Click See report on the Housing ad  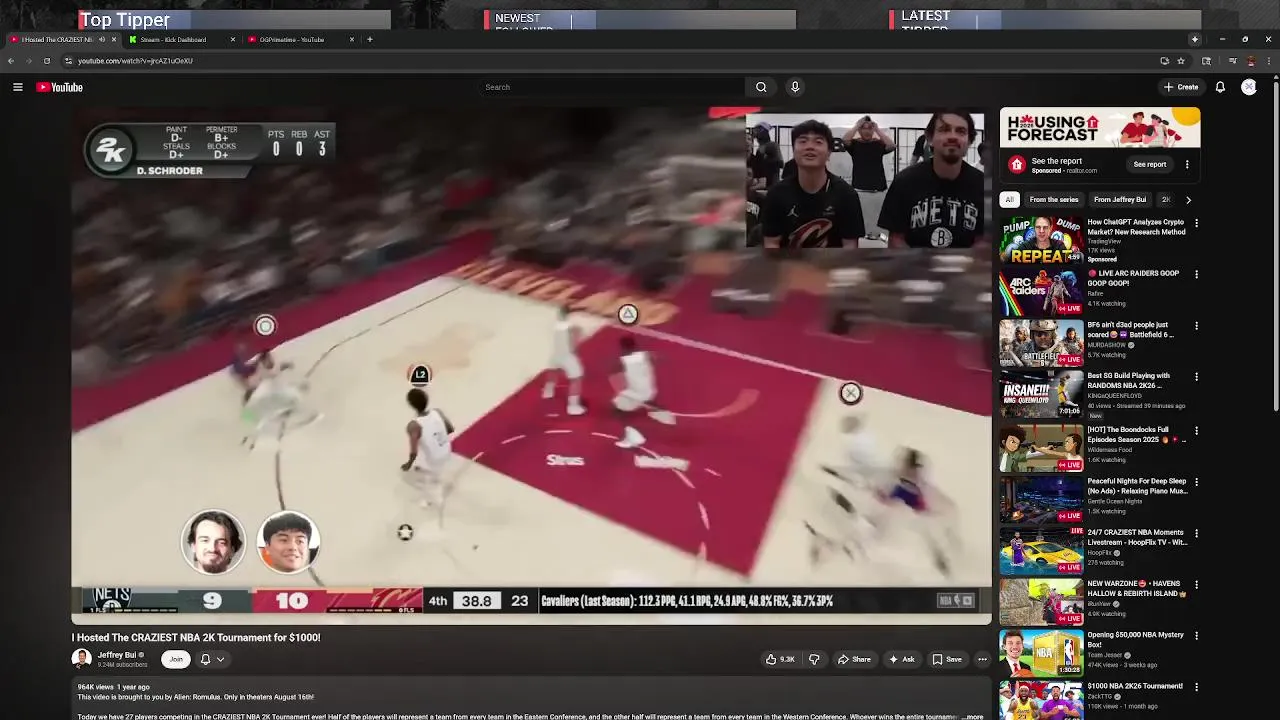coord(1150,164)
